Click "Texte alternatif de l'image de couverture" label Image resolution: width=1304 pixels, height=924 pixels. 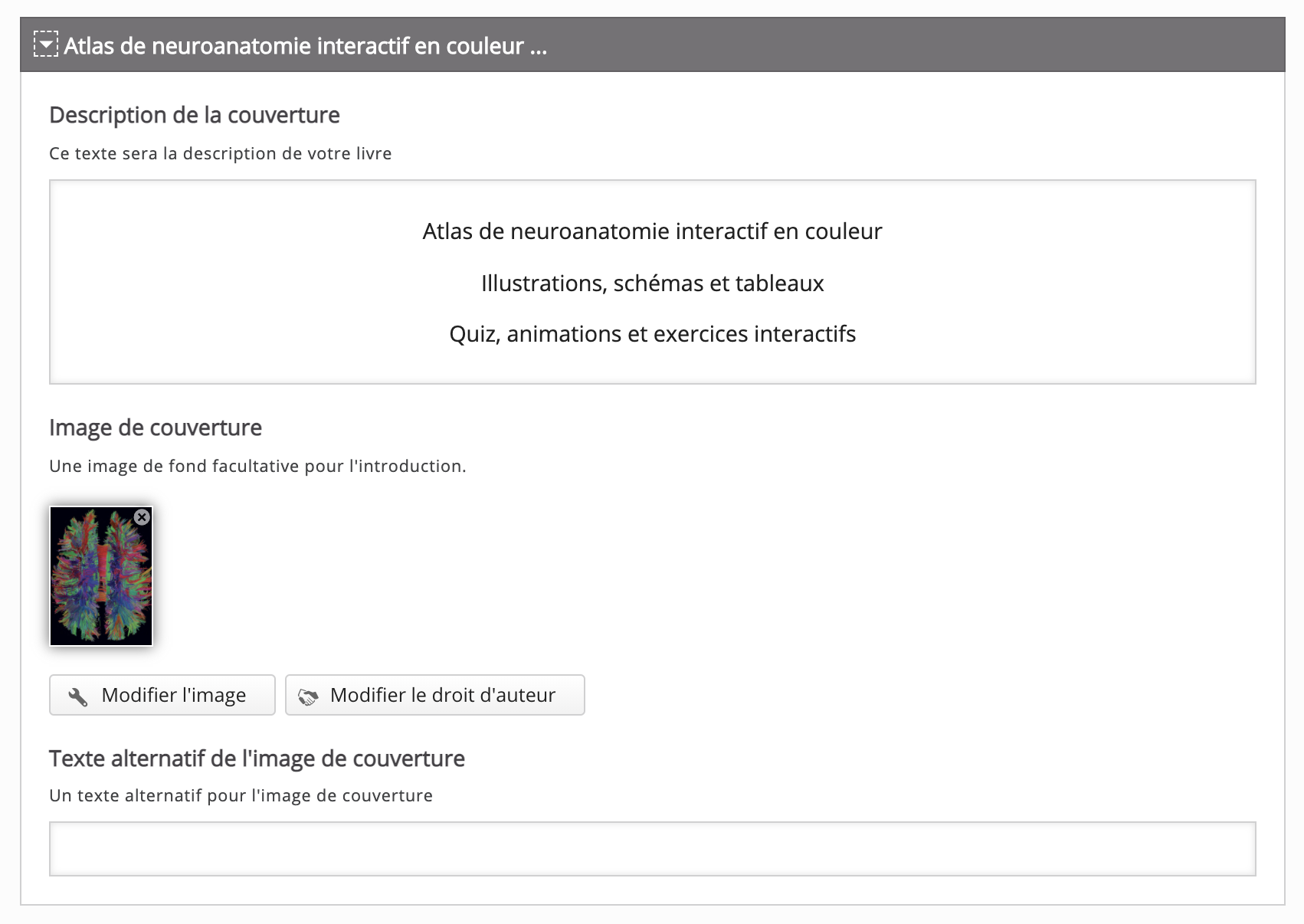click(x=257, y=759)
